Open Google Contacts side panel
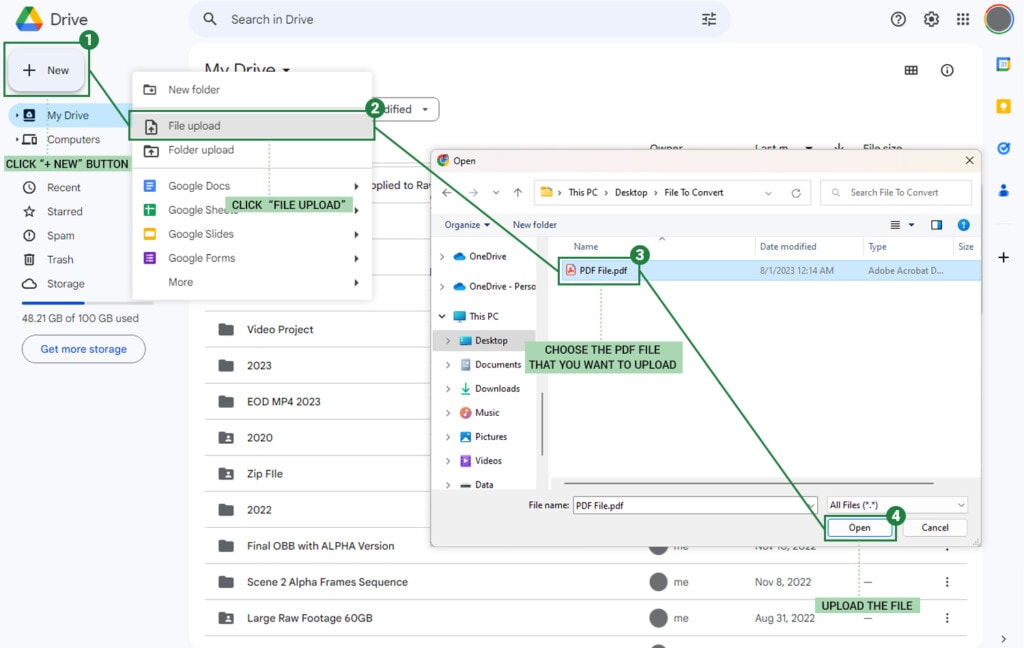This screenshot has height=648, width=1024. pos(1004,190)
